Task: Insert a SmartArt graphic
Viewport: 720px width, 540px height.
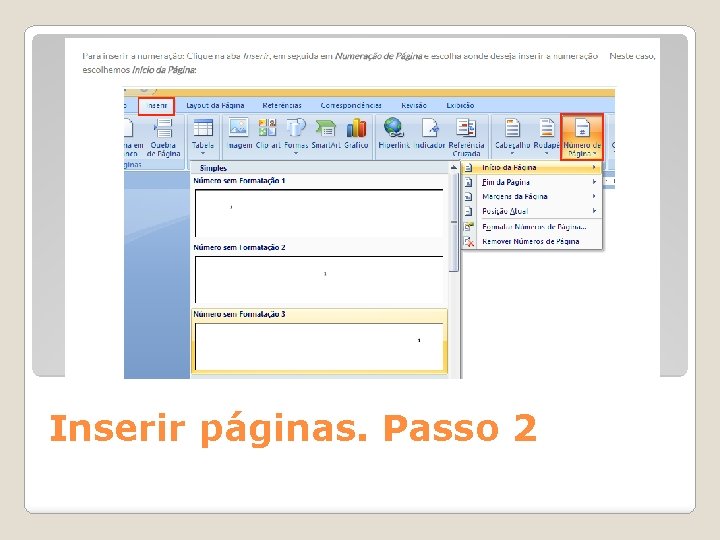Action: coord(326,134)
